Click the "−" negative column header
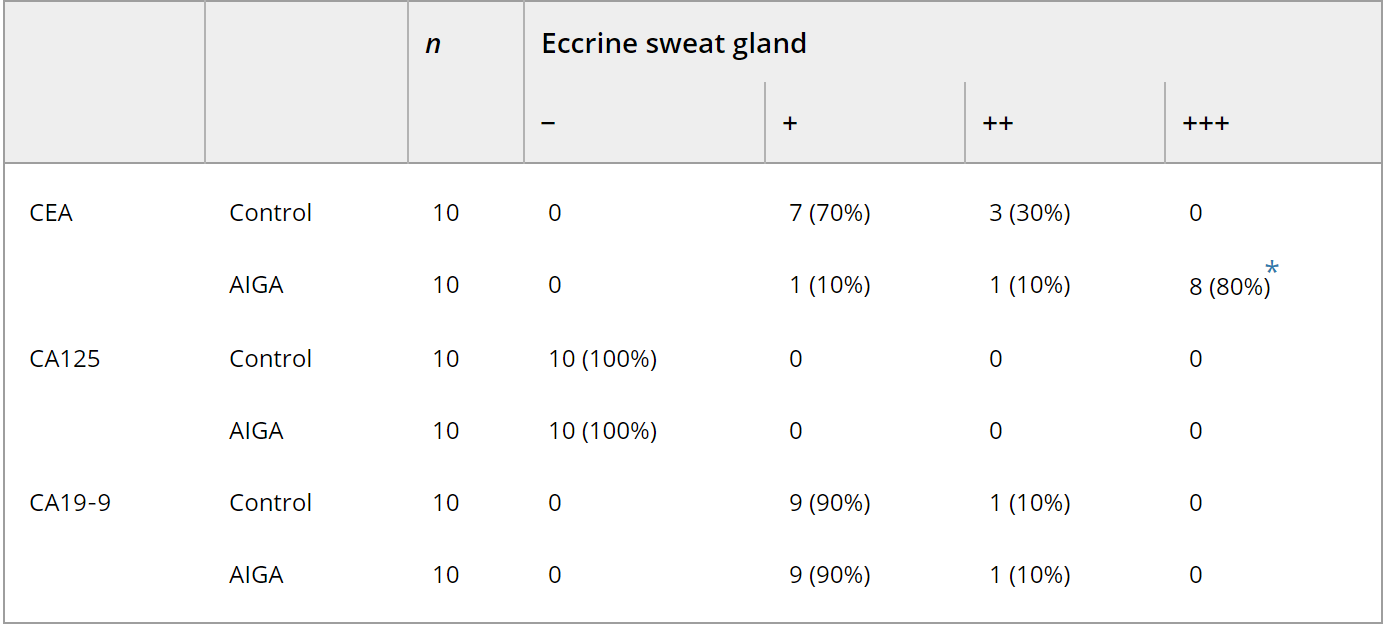Screen dimensions: 1384x629 click(x=548, y=123)
